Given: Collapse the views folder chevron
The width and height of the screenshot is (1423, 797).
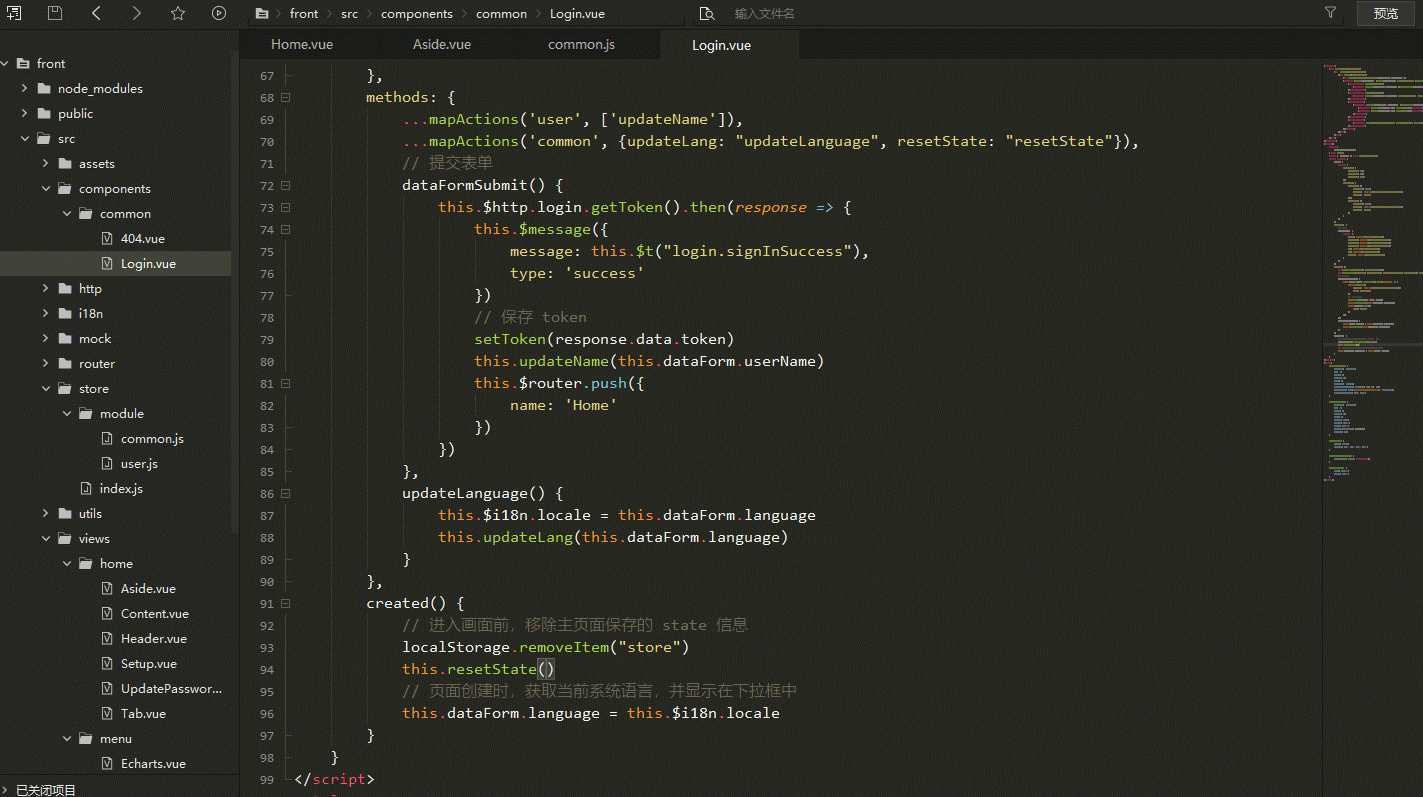Looking at the screenshot, I should (x=45, y=538).
